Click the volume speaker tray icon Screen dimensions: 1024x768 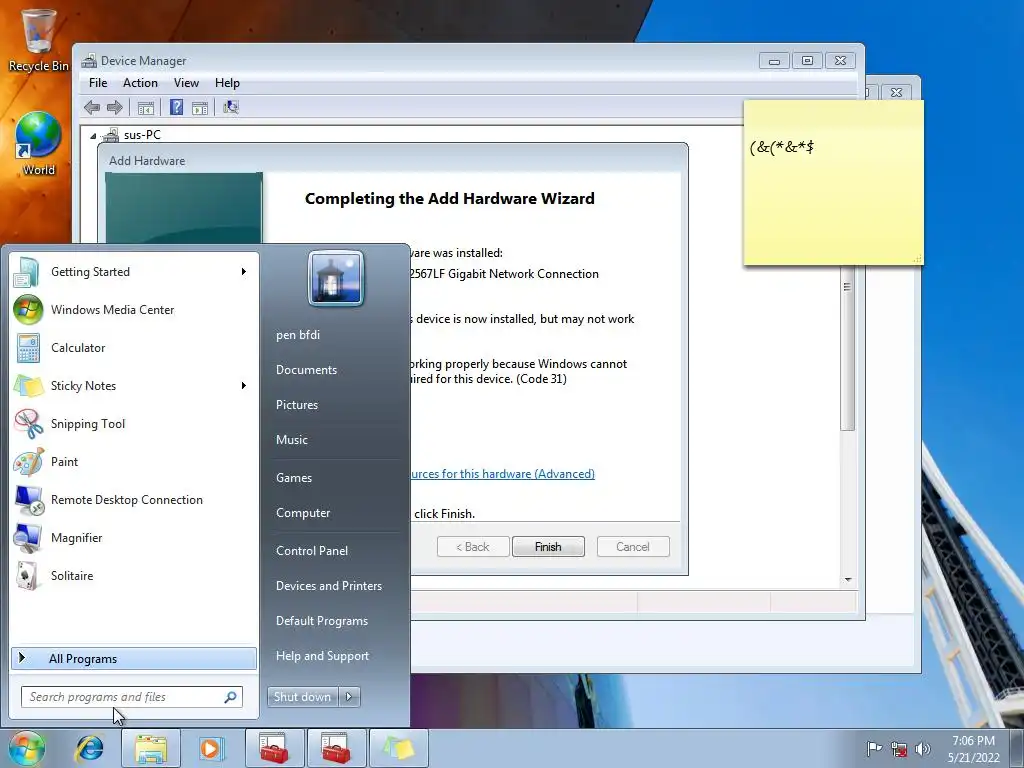(922, 749)
